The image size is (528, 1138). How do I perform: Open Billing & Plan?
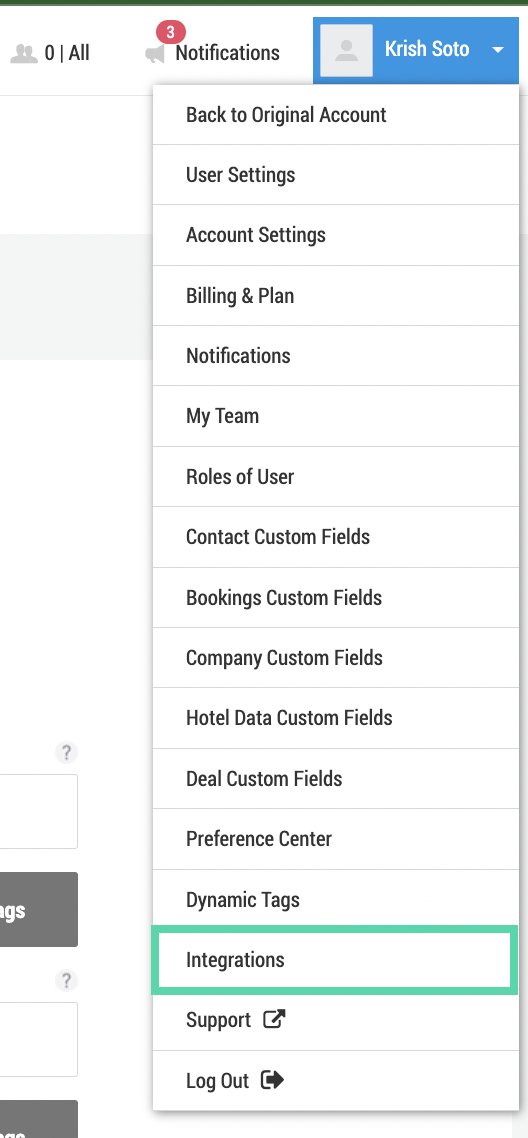click(x=336, y=295)
